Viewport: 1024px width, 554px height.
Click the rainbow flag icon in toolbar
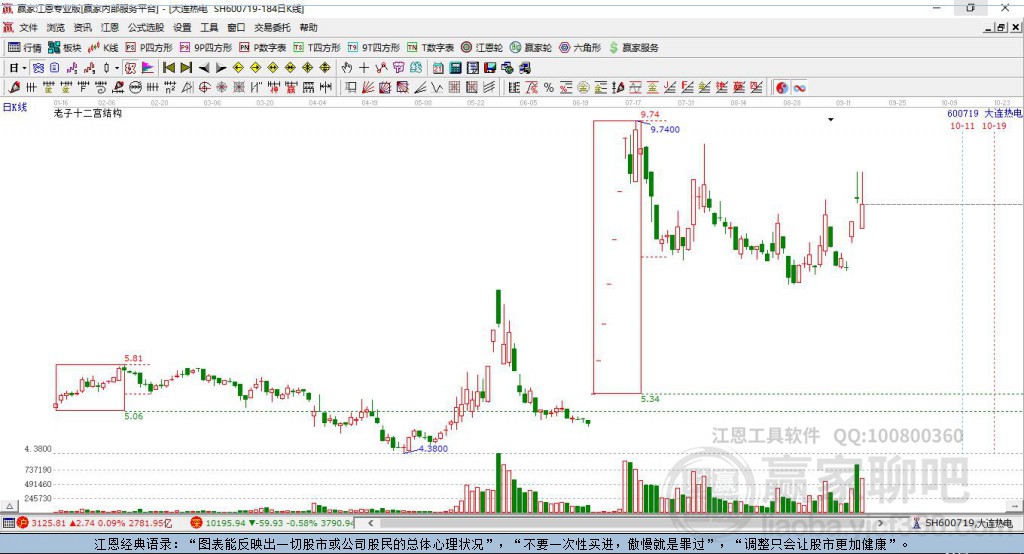coord(148,68)
